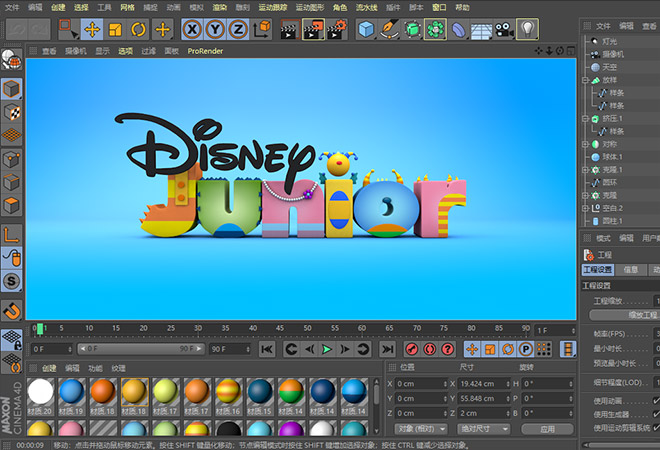The height and width of the screenshot is (450, 660).
Task: Click the Rotate tool icon
Action: pos(139,29)
